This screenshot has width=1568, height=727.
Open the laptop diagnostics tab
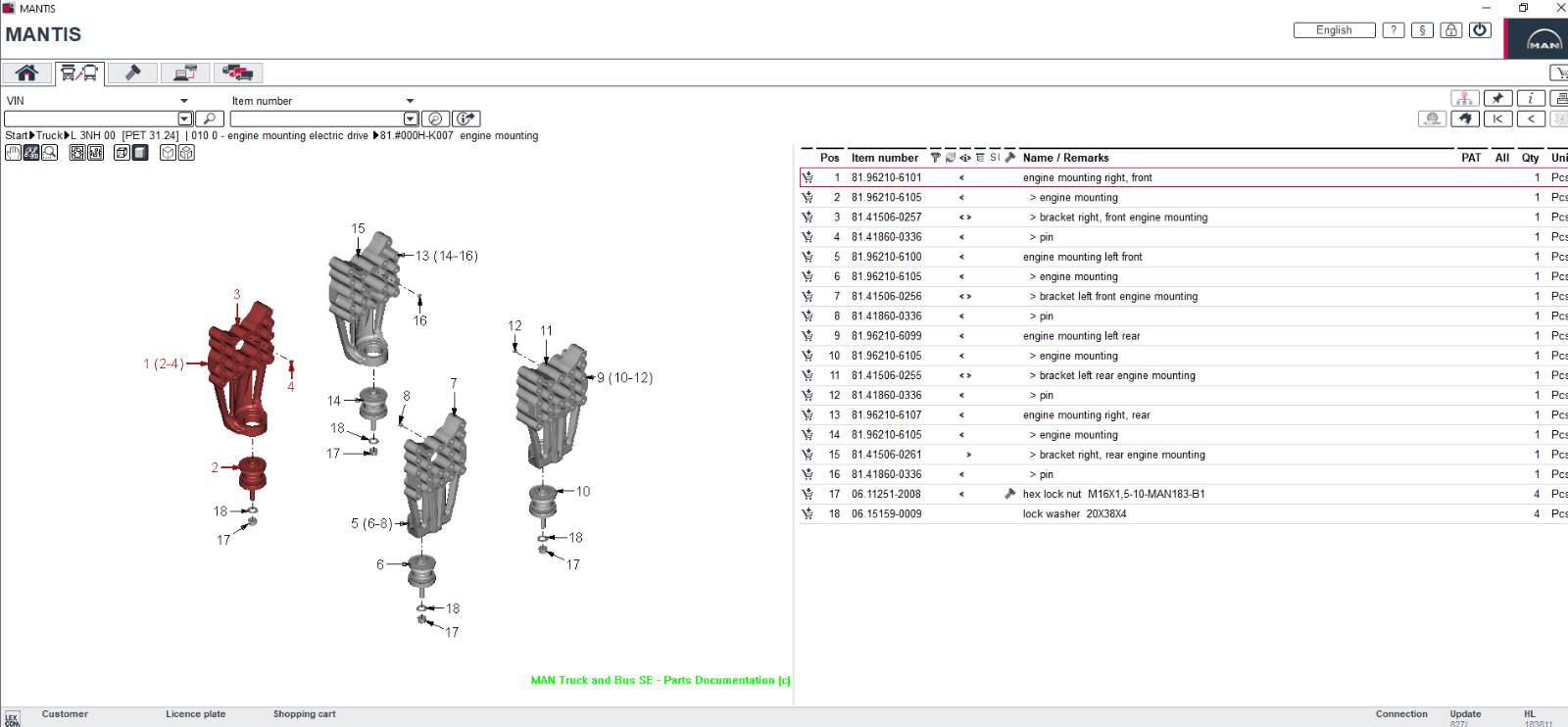[185, 73]
